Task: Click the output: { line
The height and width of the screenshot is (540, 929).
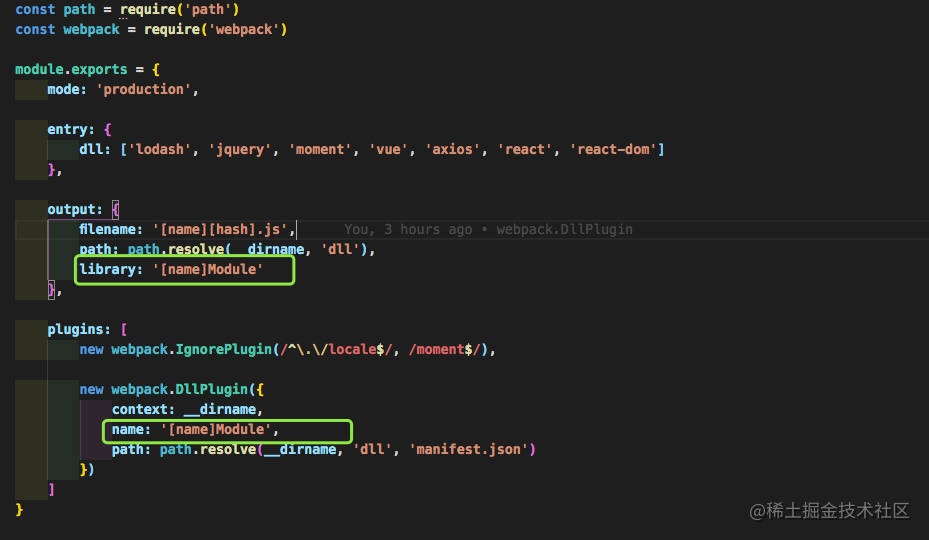Action: tap(84, 209)
